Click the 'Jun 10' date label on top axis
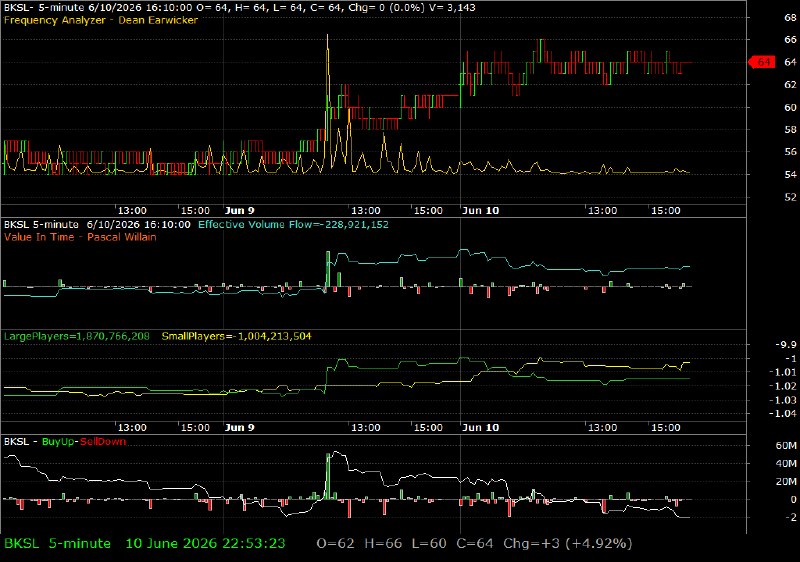This screenshot has height=562, width=800. click(x=480, y=211)
